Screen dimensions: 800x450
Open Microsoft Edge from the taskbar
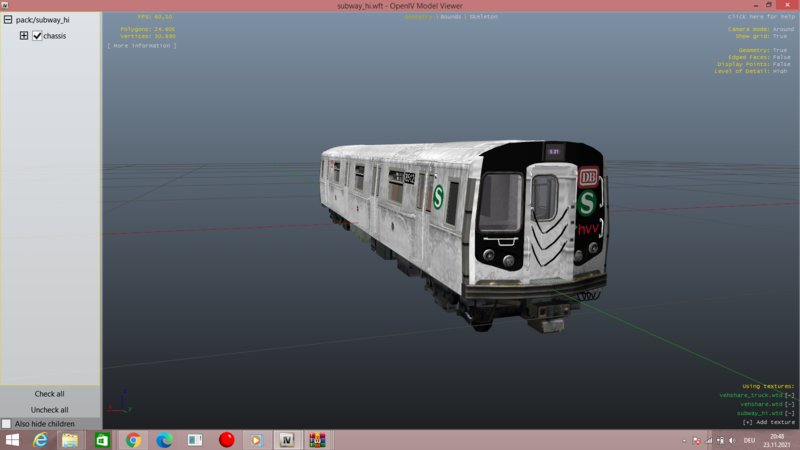(x=164, y=440)
